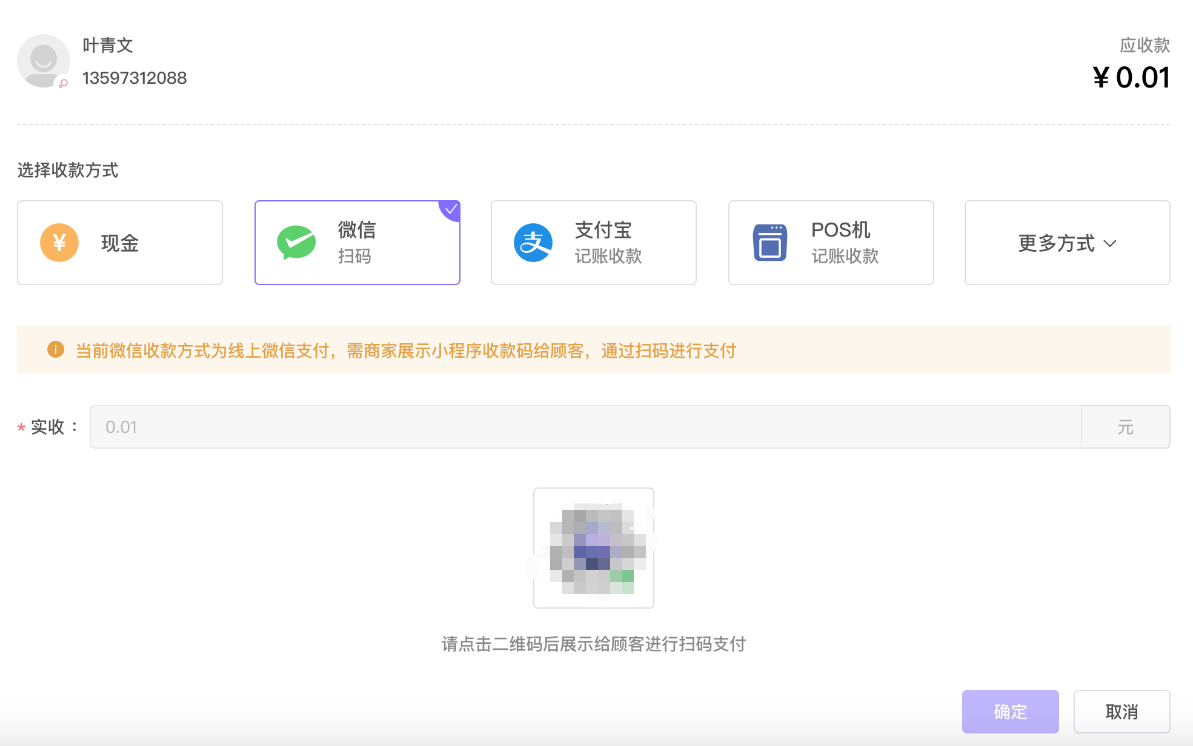
Task: Select POS机 记账收款 payment method
Action: point(831,243)
